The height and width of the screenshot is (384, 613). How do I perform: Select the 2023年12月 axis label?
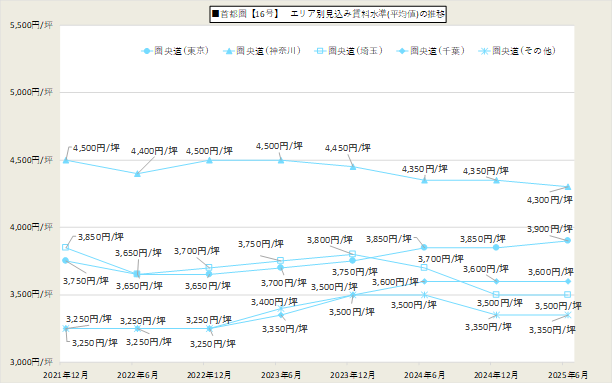tap(352, 375)
